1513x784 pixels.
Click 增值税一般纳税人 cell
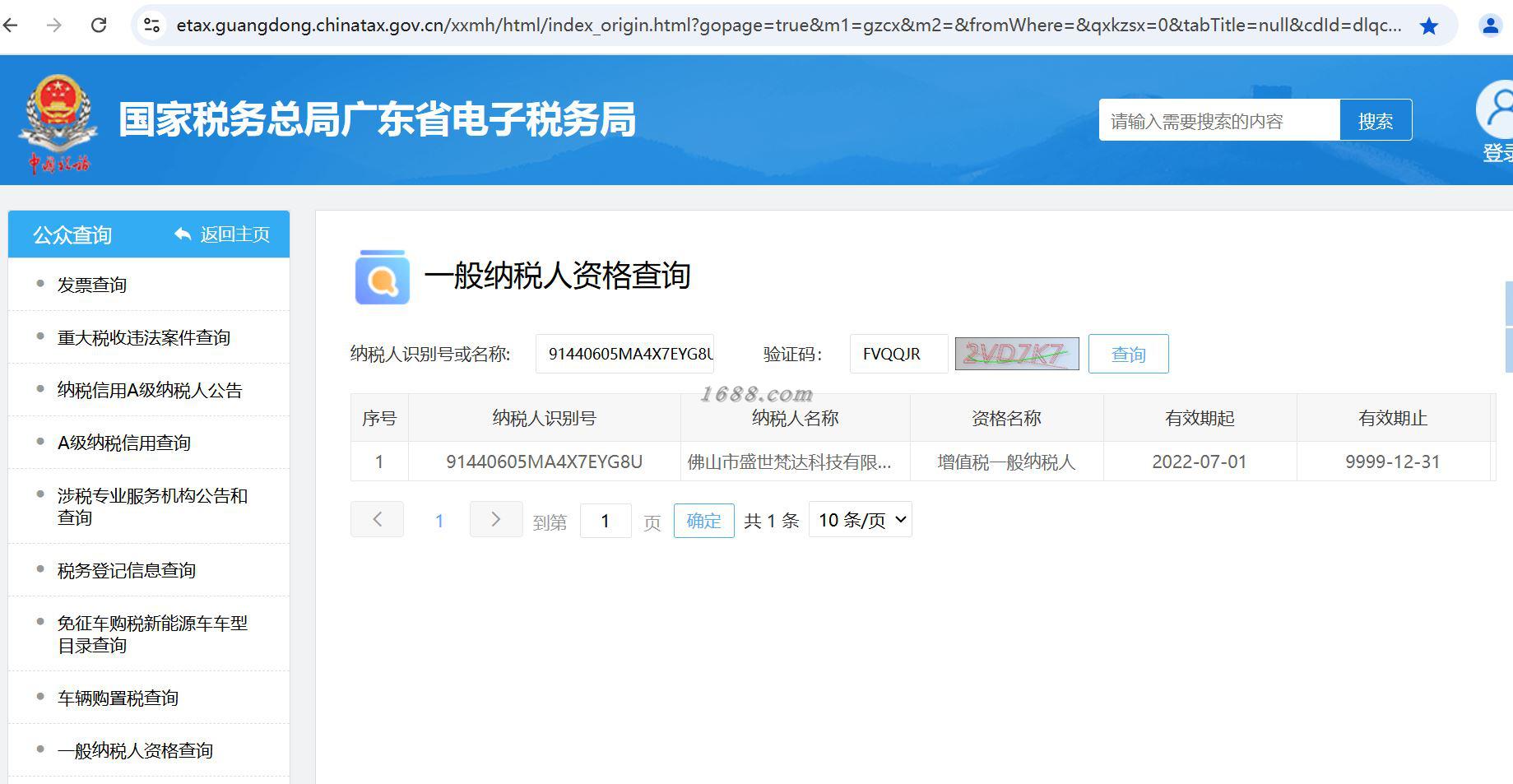[x=1006, y=462]
